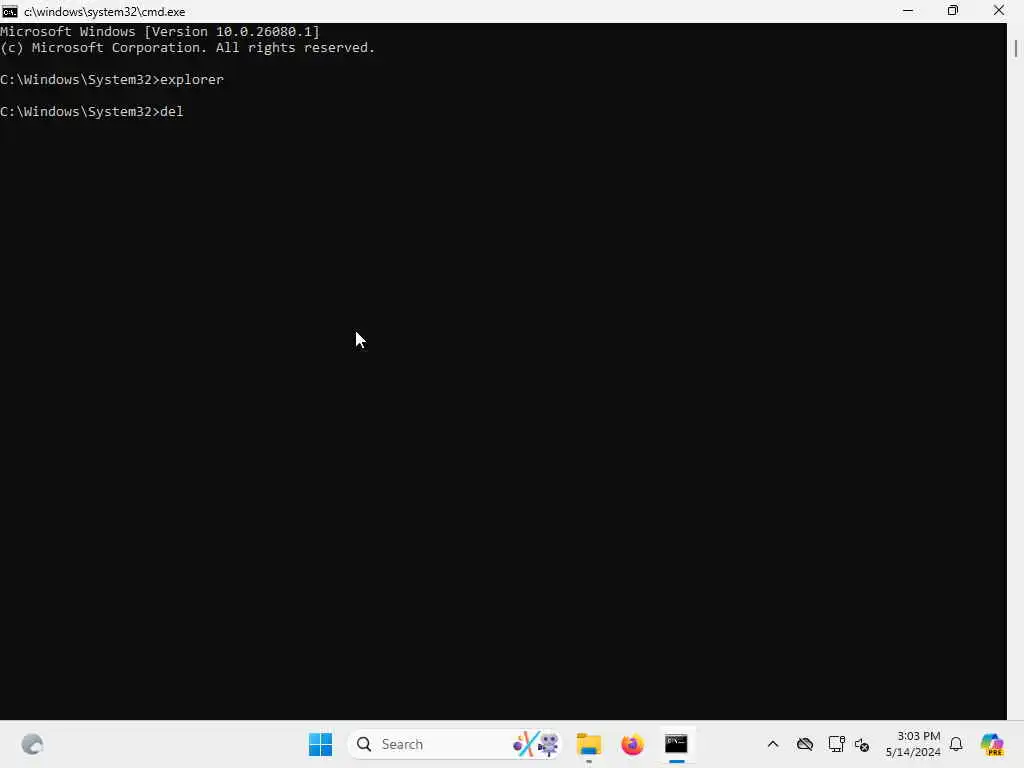Click the OneDrive cloud tray icon
1024x768 pixels.
(x=805, y=744)
